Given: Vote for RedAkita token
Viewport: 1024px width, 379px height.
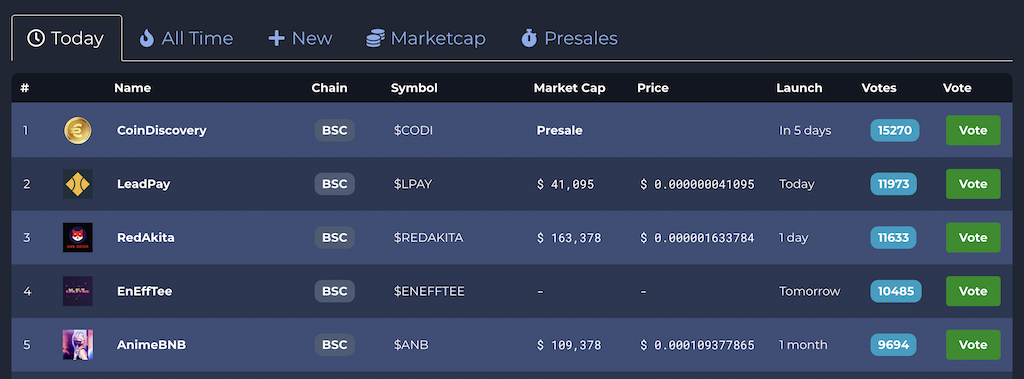Looking at the screenshot, I should click(x=973, y=238).
